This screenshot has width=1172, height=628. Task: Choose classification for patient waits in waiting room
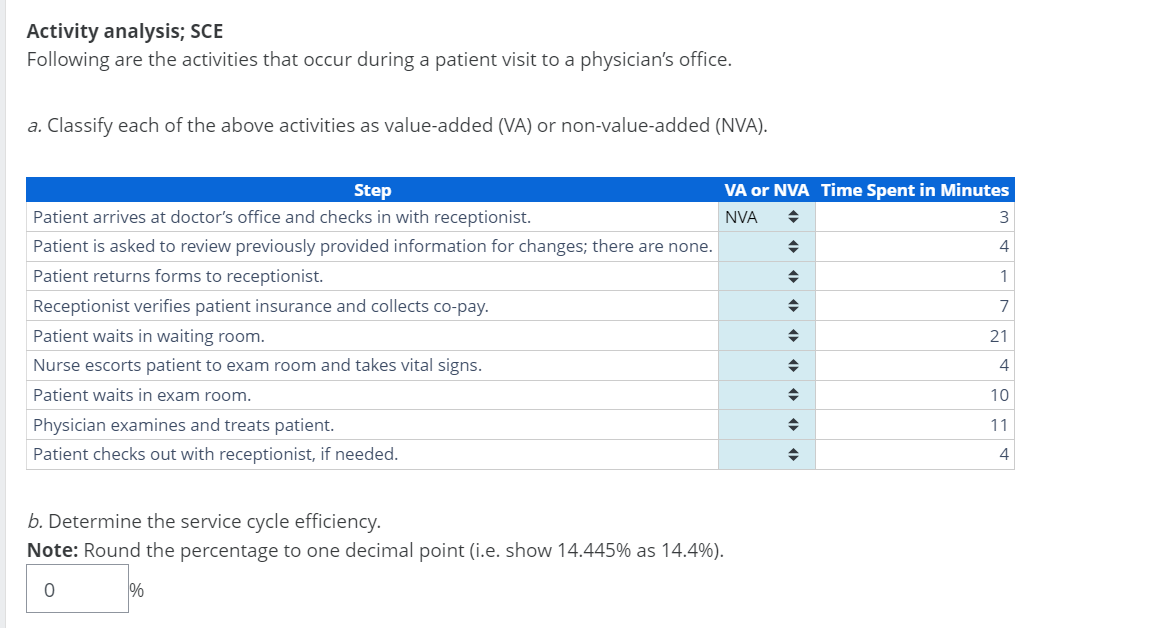point(766,336)
